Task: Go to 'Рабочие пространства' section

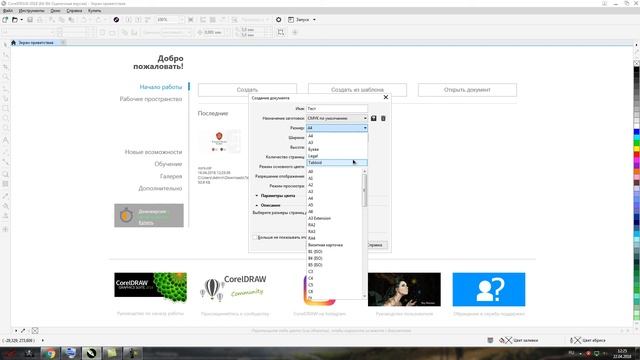Action: (x=151, y=99)
